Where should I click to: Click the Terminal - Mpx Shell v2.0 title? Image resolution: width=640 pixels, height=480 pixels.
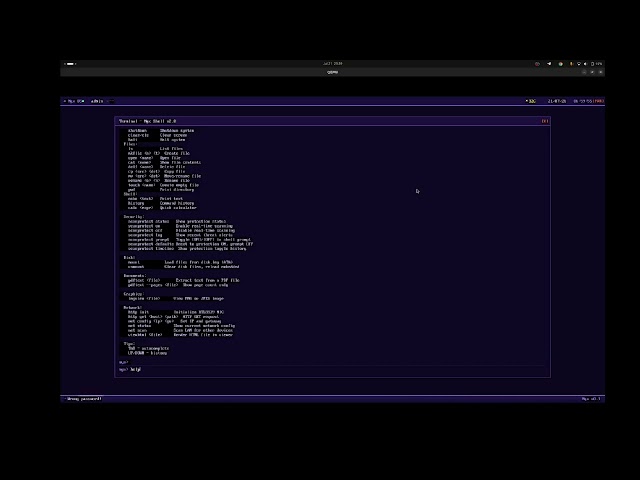coord(147,121)
